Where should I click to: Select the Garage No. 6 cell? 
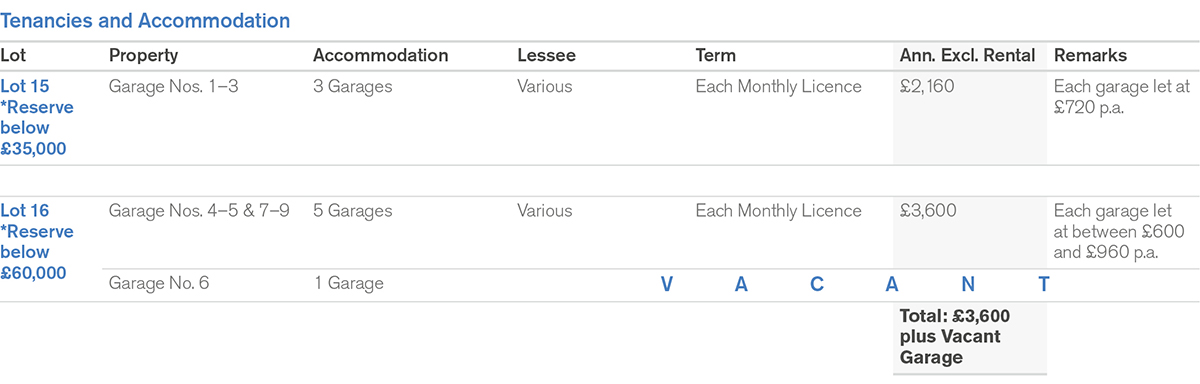[x=159, y=284]
